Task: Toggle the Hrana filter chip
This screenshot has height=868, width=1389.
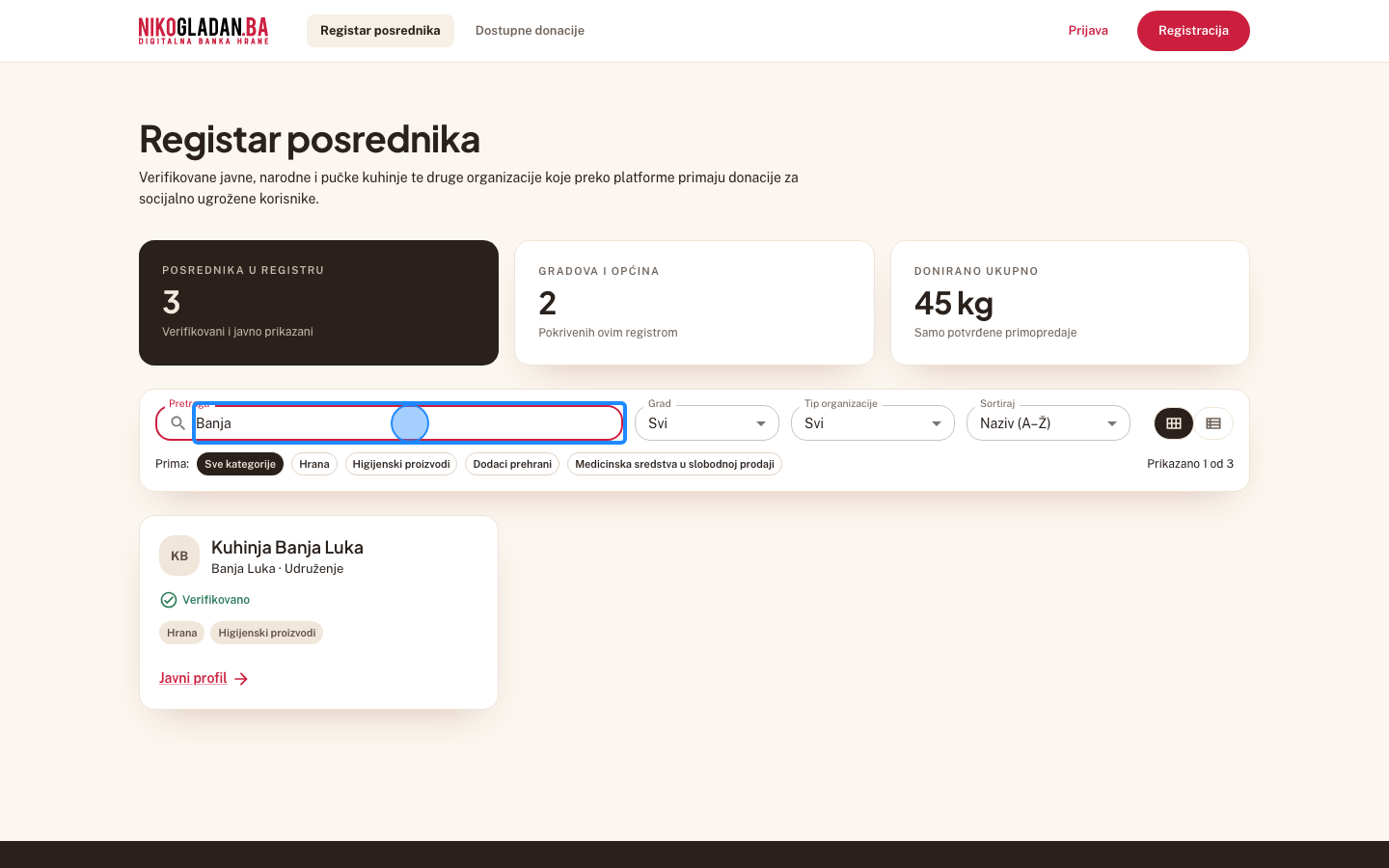Action: click(314, 464)
